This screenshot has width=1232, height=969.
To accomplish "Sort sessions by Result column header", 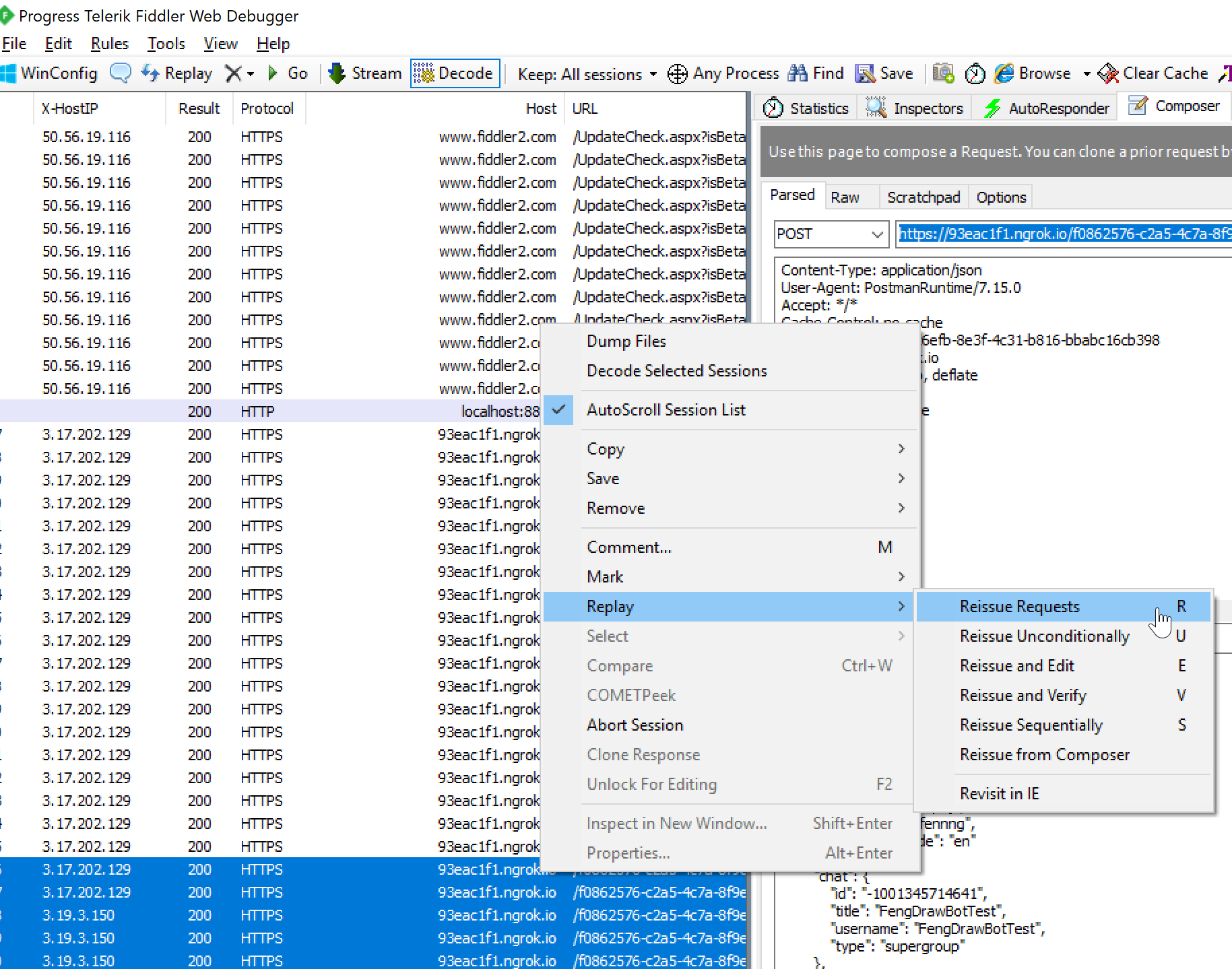I will [x=199, y=108].
